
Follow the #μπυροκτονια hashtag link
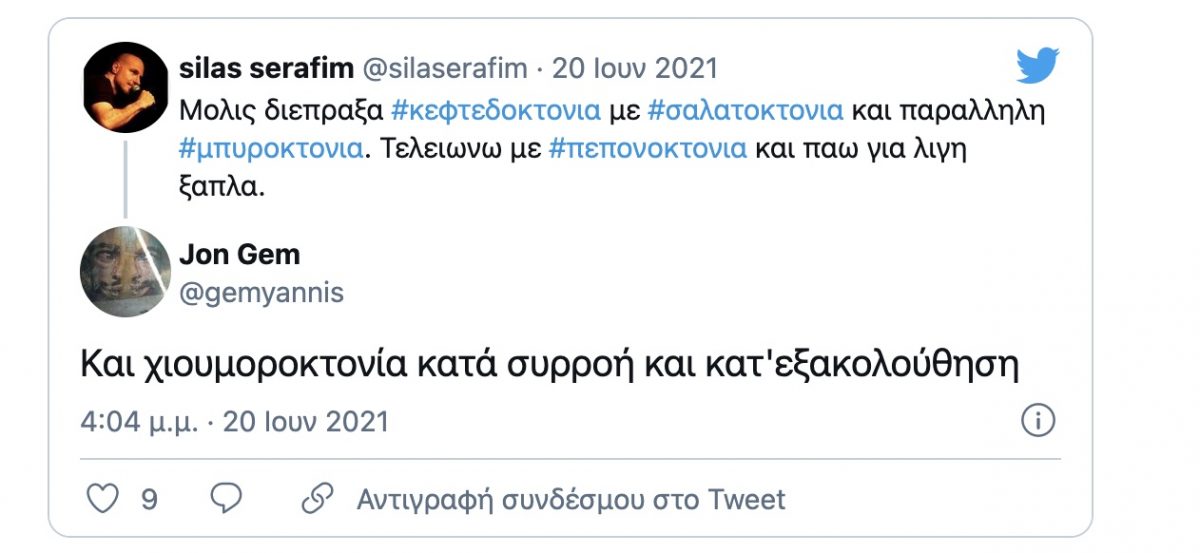click(270, 149)
